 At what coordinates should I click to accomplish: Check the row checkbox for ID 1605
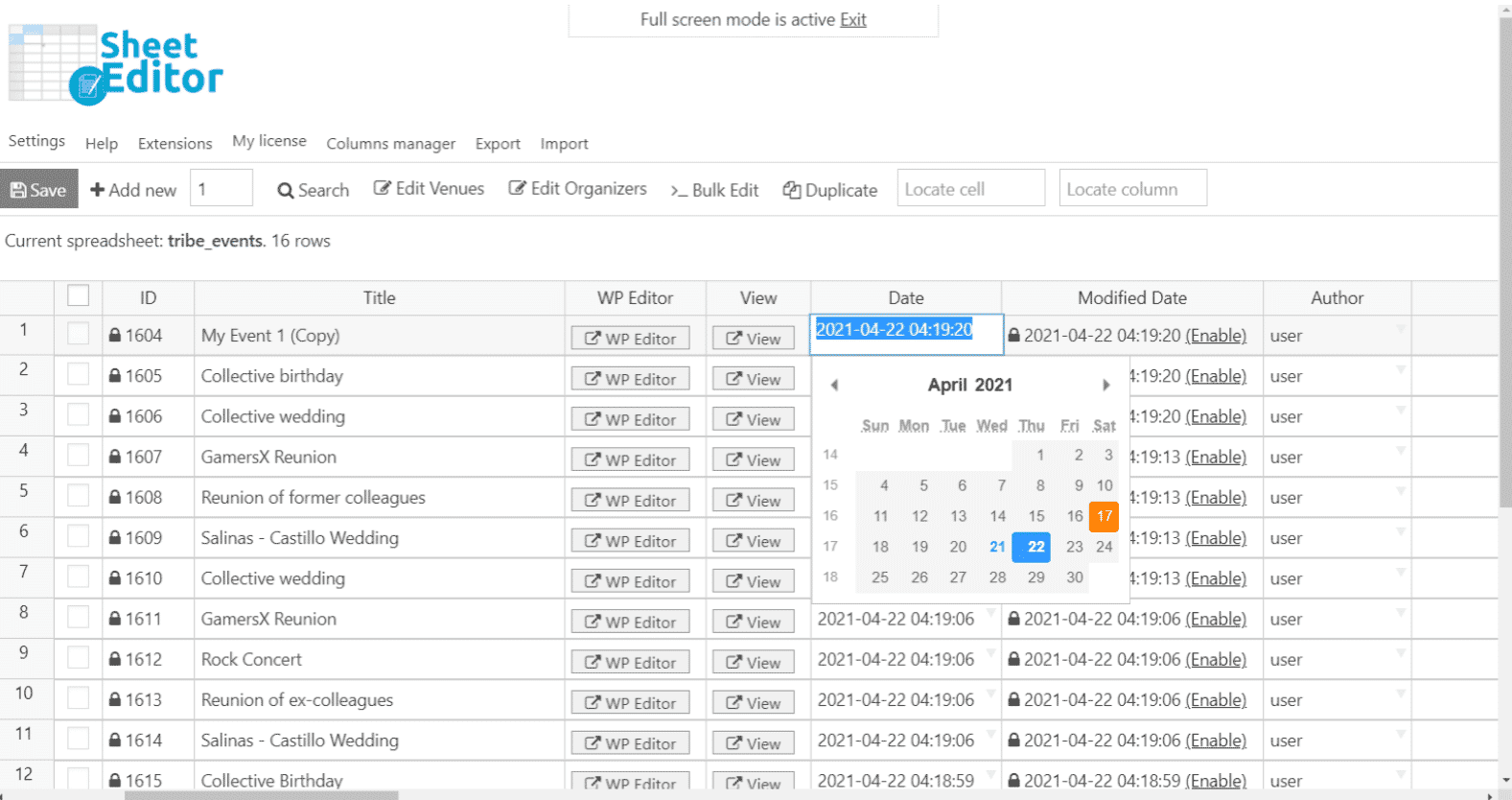click(x=79, y=374)
